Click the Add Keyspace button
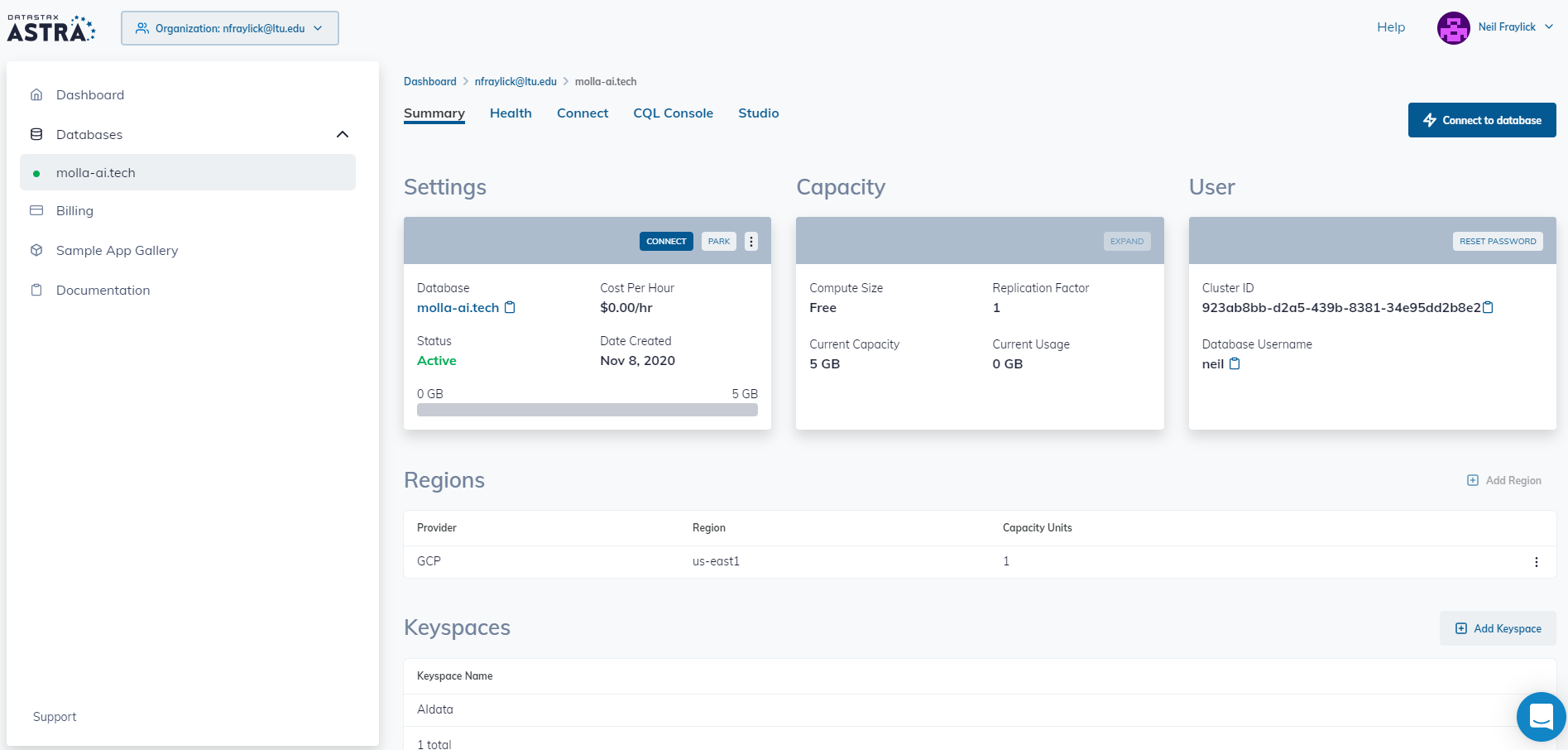The width and height of the screenshot is (1568, 750). pyautogui.click(x=1498, y=628)
